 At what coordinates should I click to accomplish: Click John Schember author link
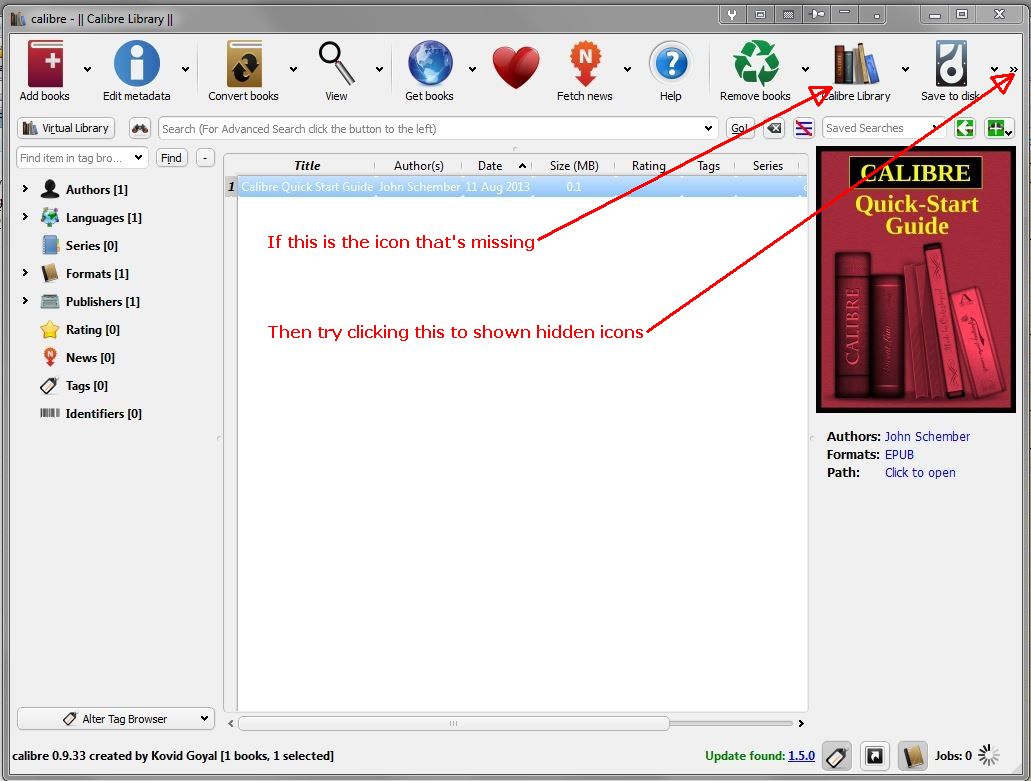927,437
